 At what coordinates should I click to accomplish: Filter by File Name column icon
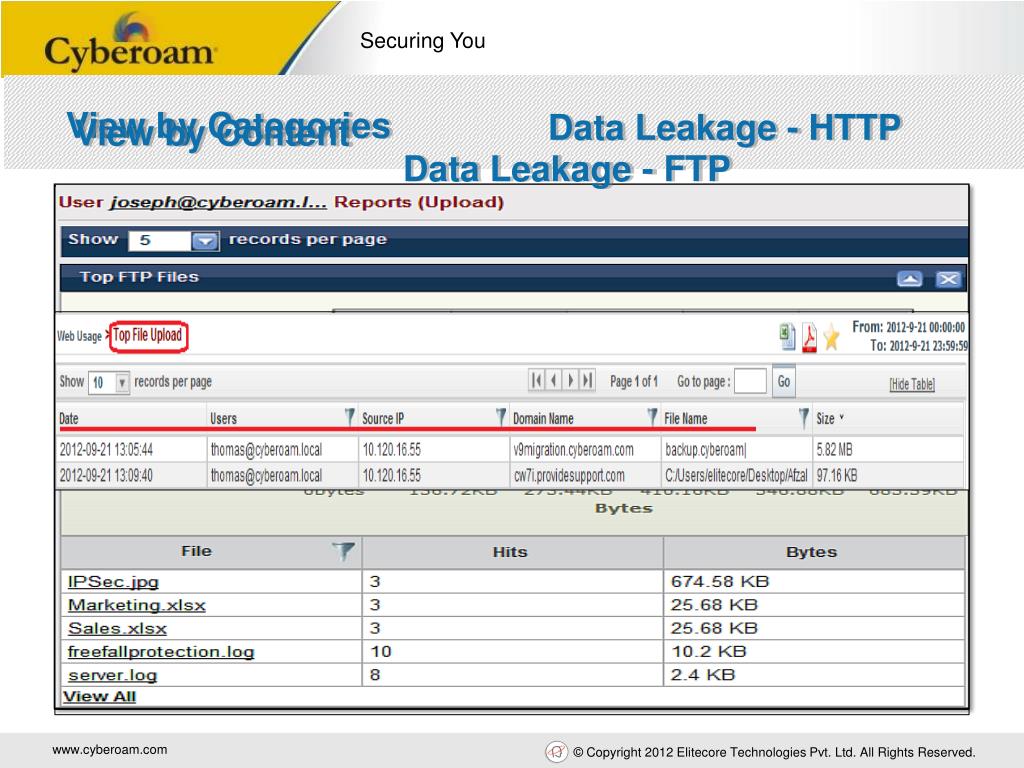[803, 417]
